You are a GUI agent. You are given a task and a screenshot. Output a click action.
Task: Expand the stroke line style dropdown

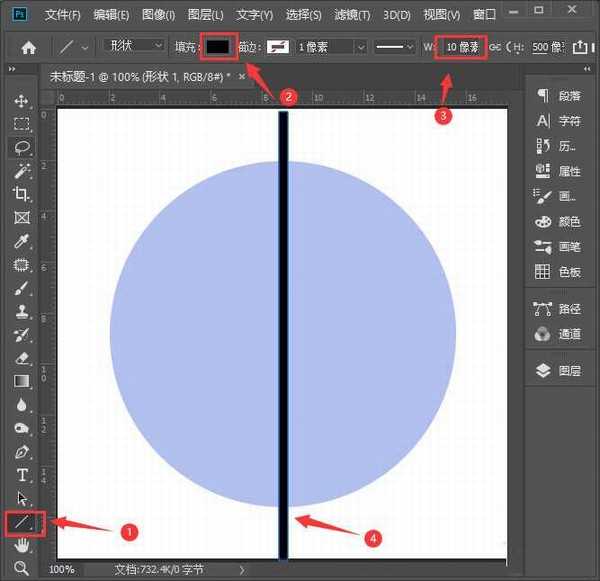point(395,47)
